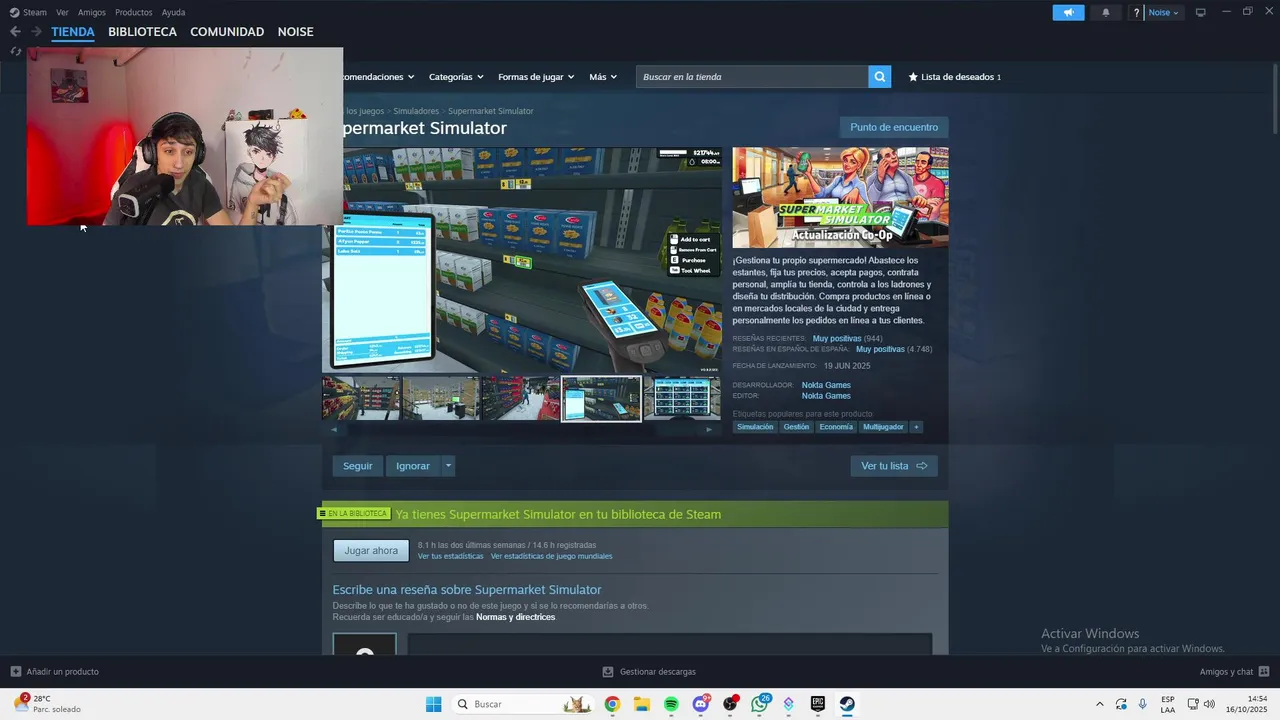Open the arrow dropdown beside Ignorar
This screenshot has height=720, width=1280.
(448, 466)
